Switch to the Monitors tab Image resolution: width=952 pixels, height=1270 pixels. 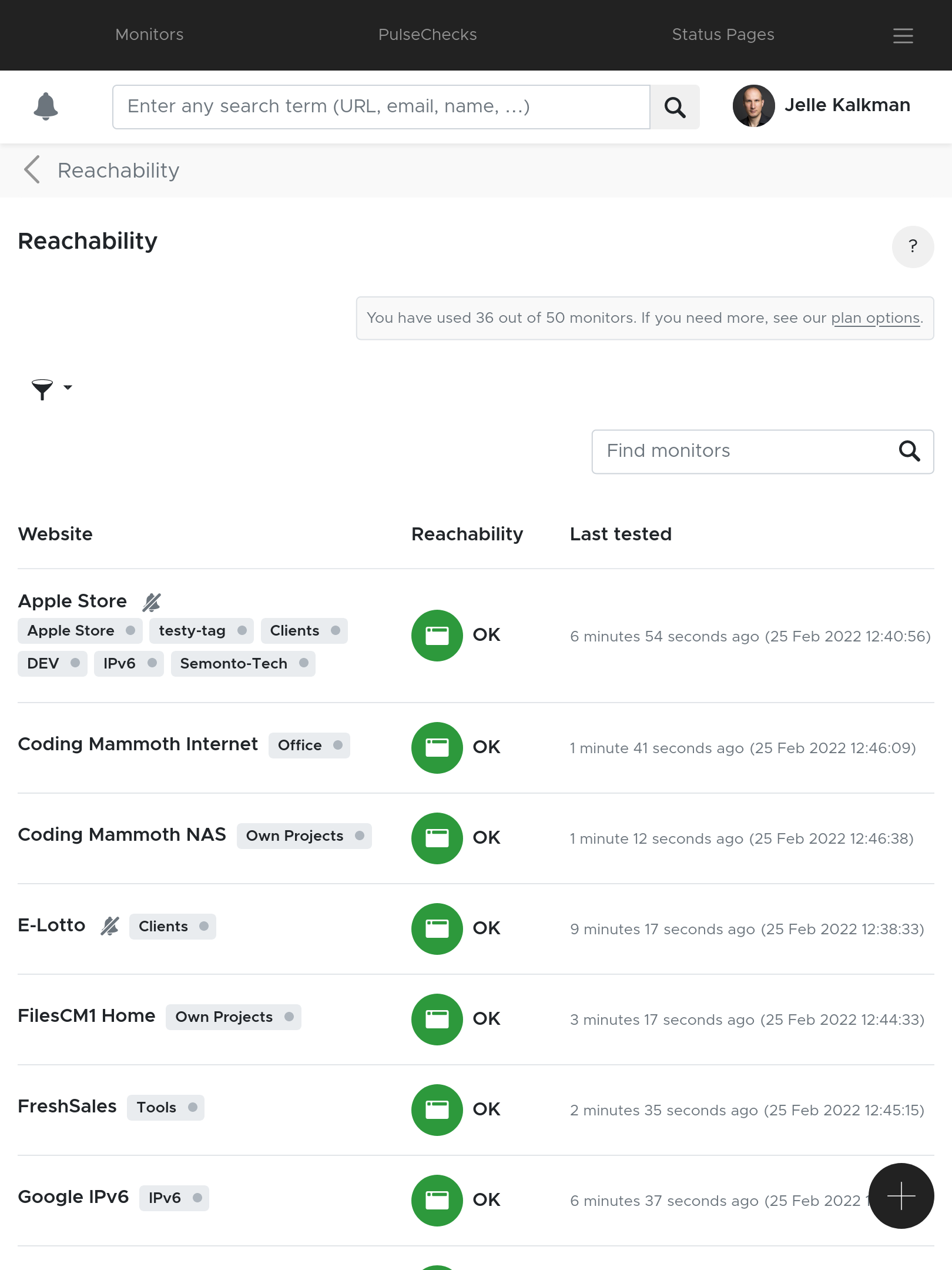(149, 35)
